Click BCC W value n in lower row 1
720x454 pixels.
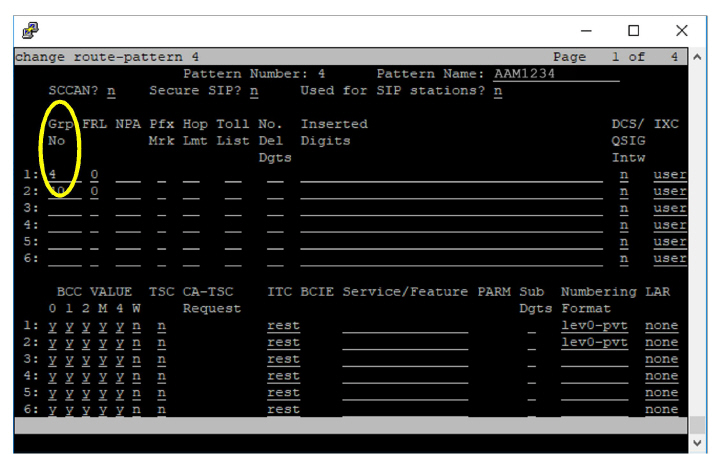coord(136,326)
